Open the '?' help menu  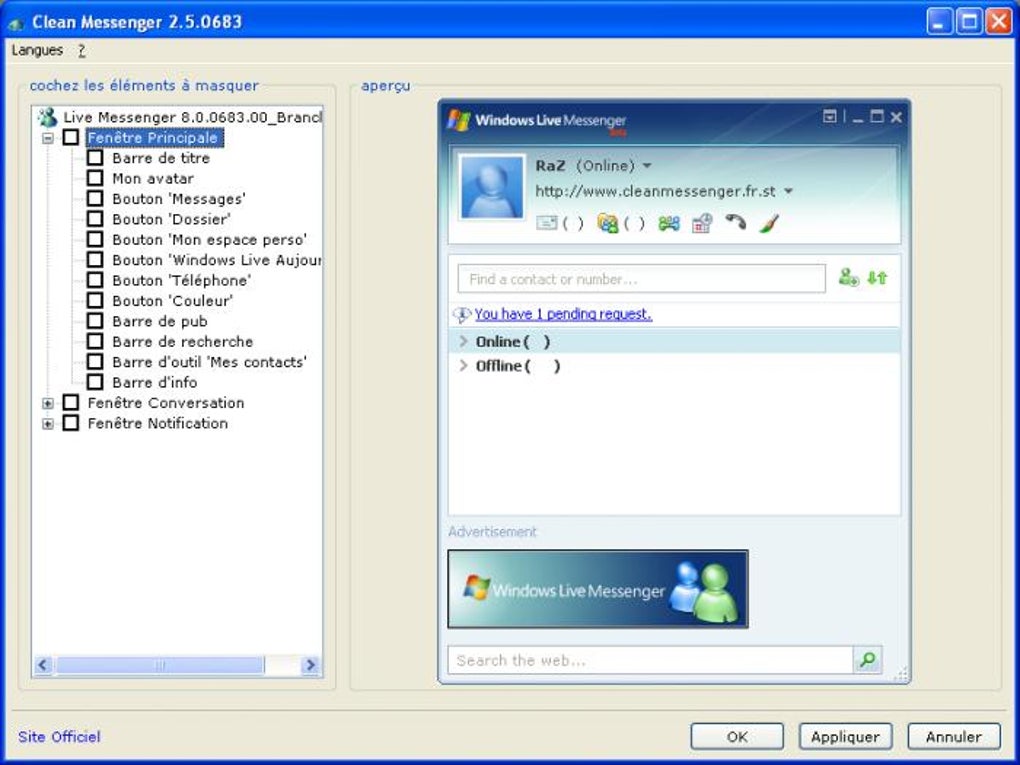[x=81, y=50]
